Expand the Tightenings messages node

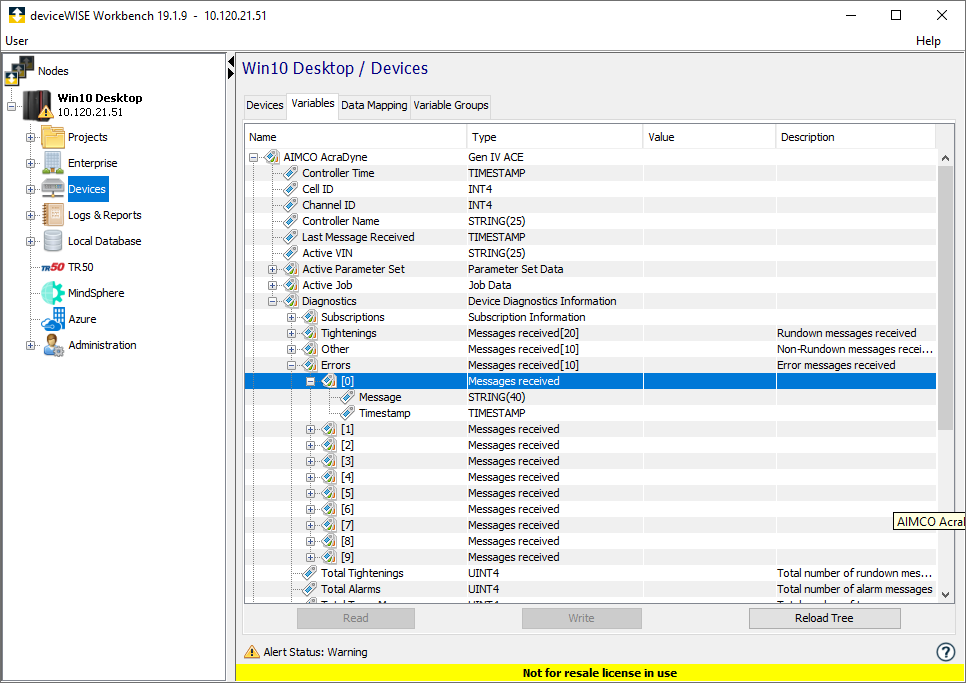tap(292, 333)
